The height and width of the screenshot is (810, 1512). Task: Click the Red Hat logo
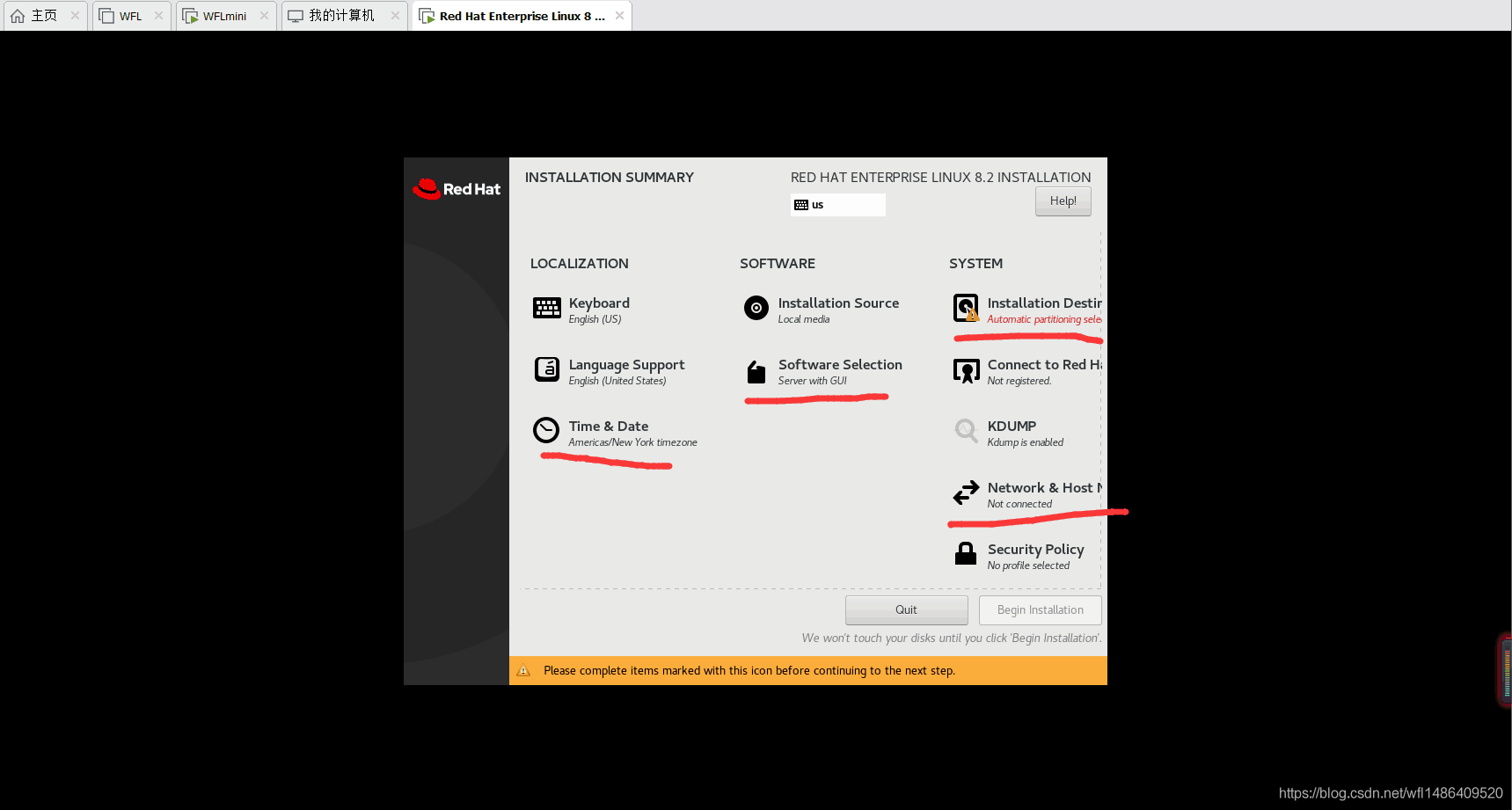tap(457, 189)
